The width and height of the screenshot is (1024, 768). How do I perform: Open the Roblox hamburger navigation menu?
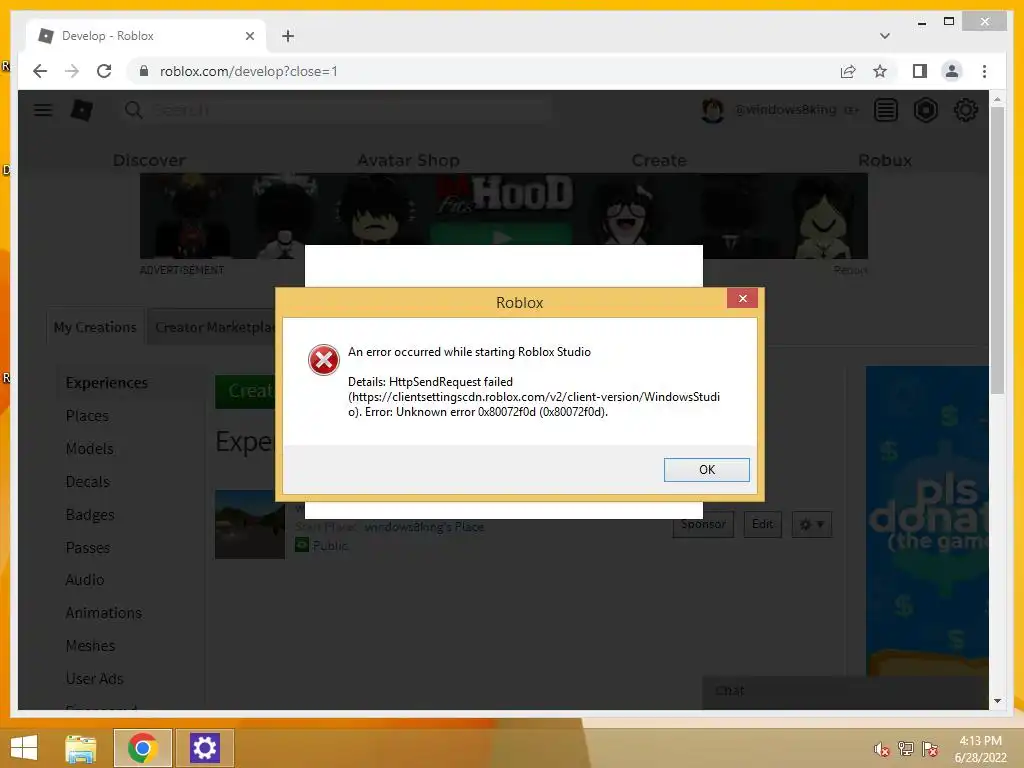43,110
